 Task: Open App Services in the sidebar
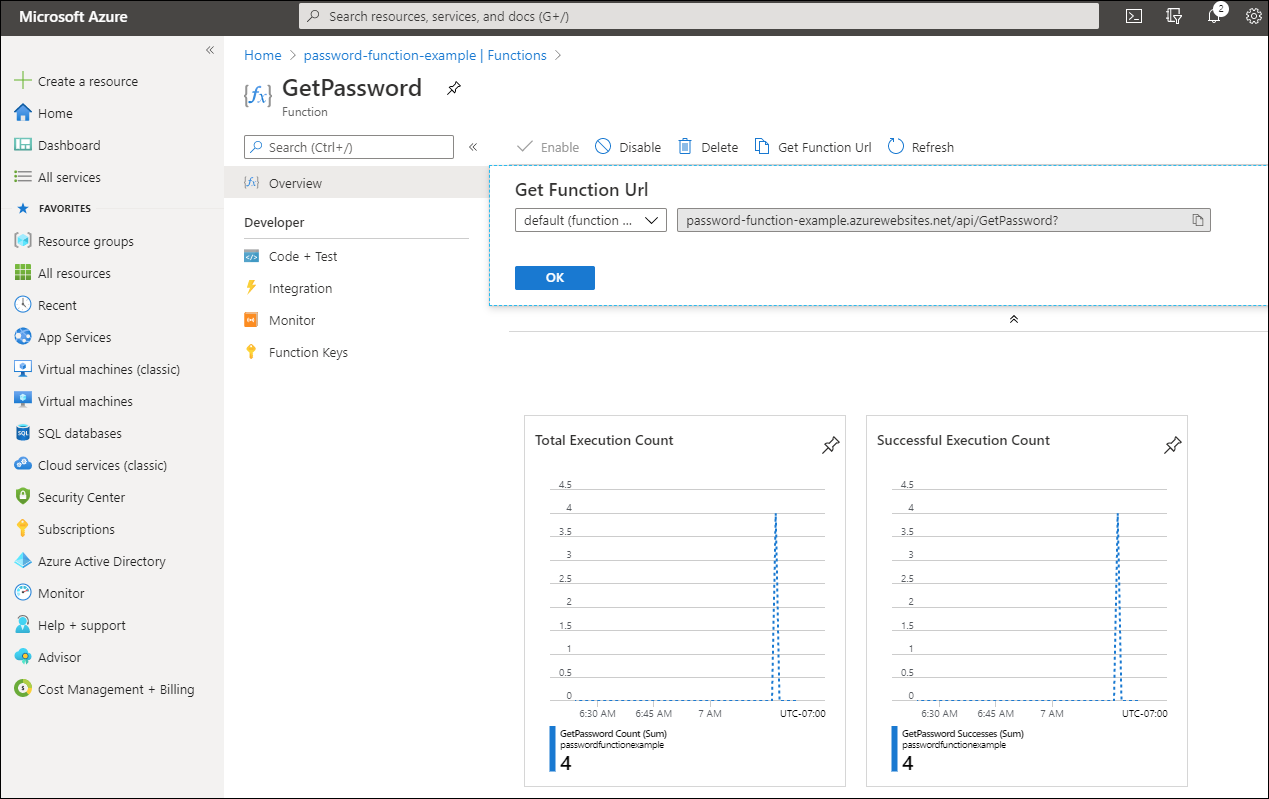[x=74, y=337]
